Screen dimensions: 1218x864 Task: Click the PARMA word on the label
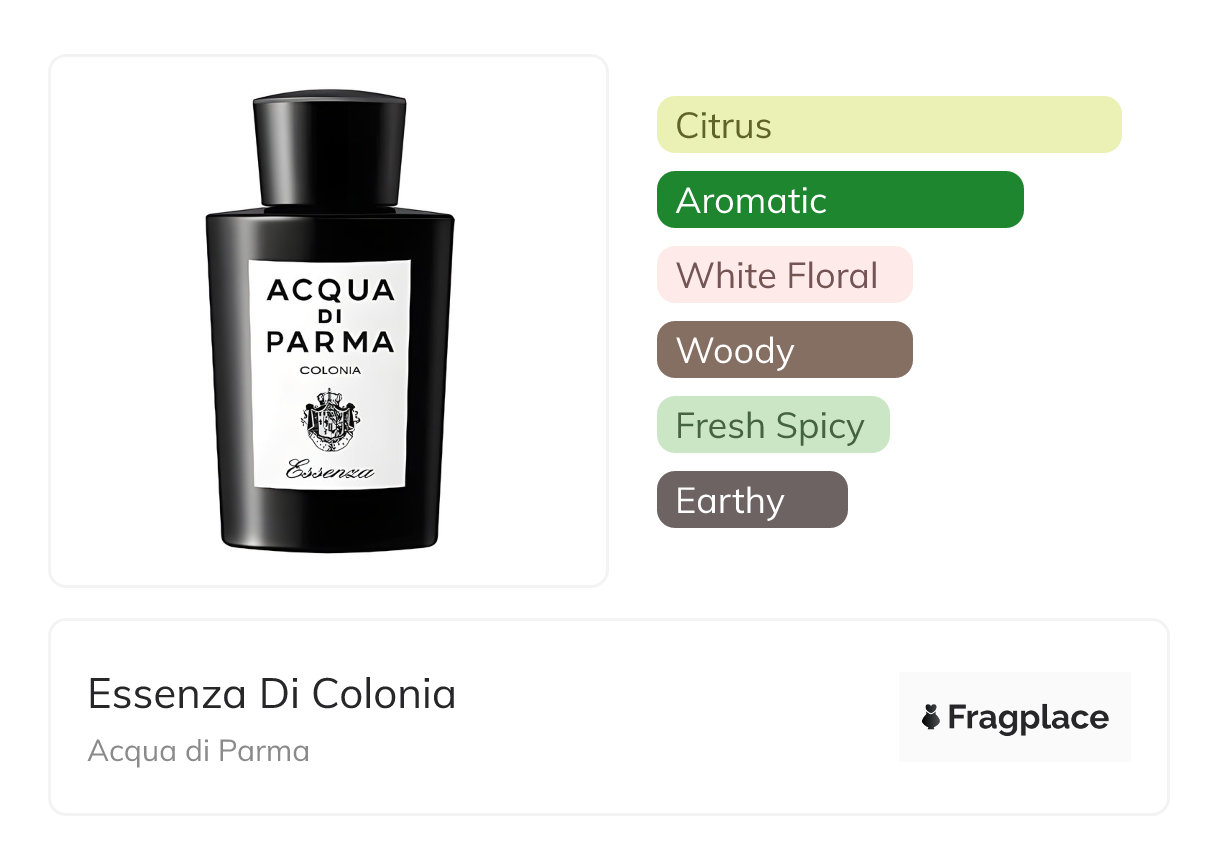[x=331, y=342]
